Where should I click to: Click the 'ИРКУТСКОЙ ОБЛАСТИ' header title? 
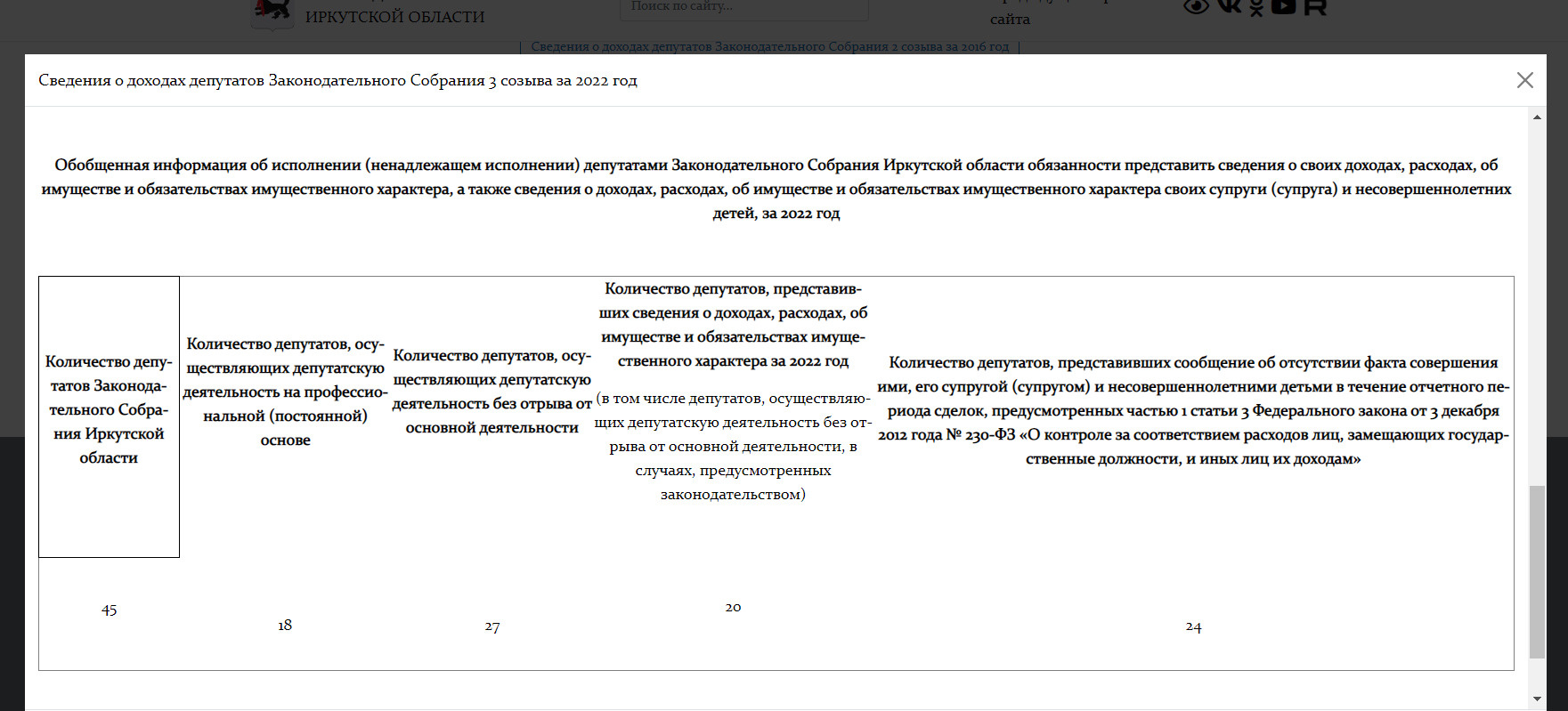click(394, 17)
